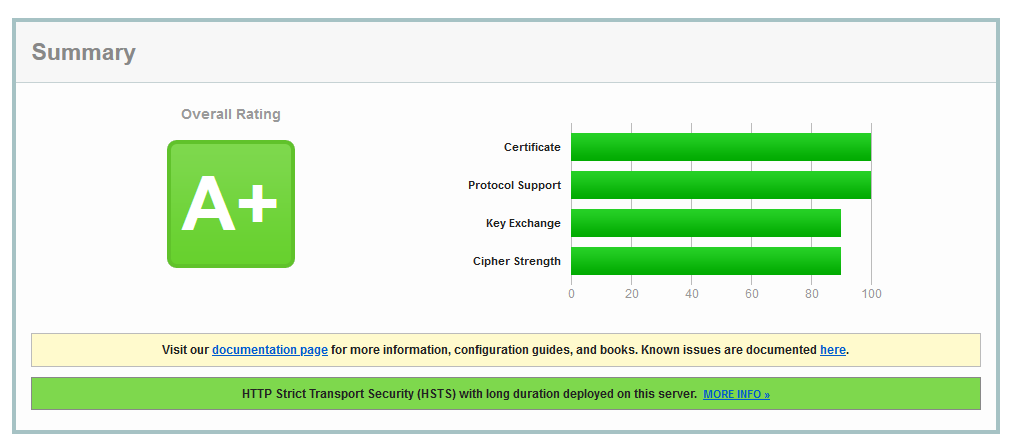The width and height of the screenshot is (1010, 445).
Task: Click the 0 axis value
Action: [571, 294]
